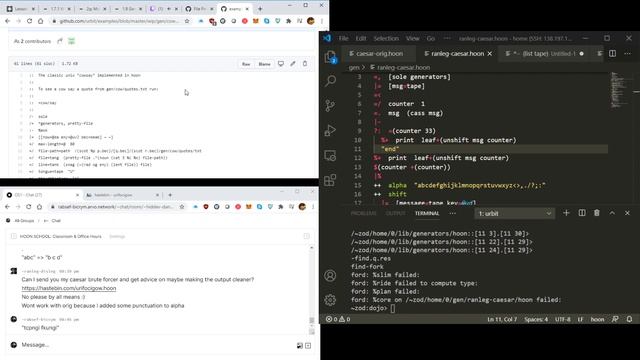Click the GitHub address bar
This screenshot has width=640, height=360.
tap(120, 21)
